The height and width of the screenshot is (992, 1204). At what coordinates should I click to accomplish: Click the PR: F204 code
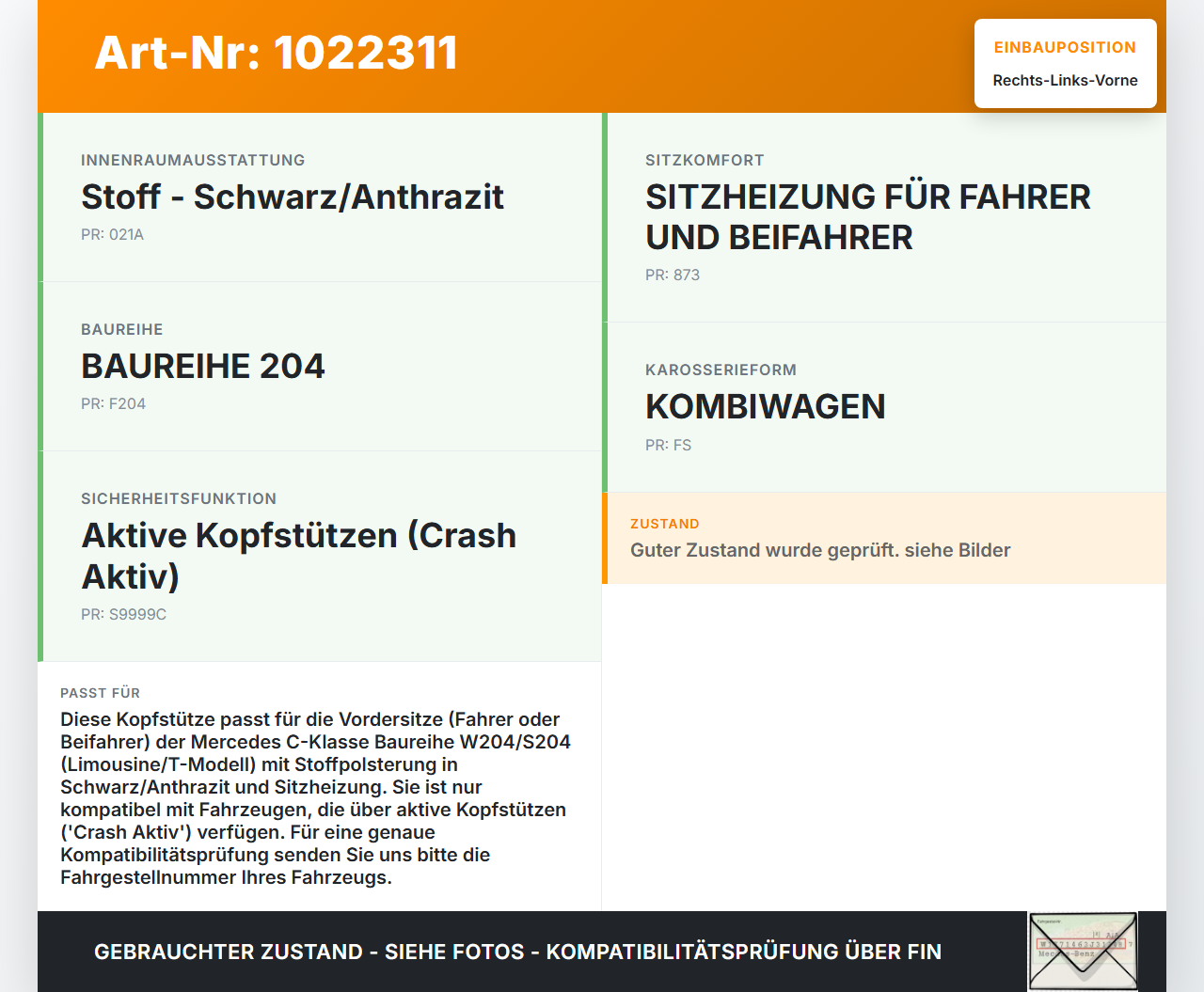point(113,403)
